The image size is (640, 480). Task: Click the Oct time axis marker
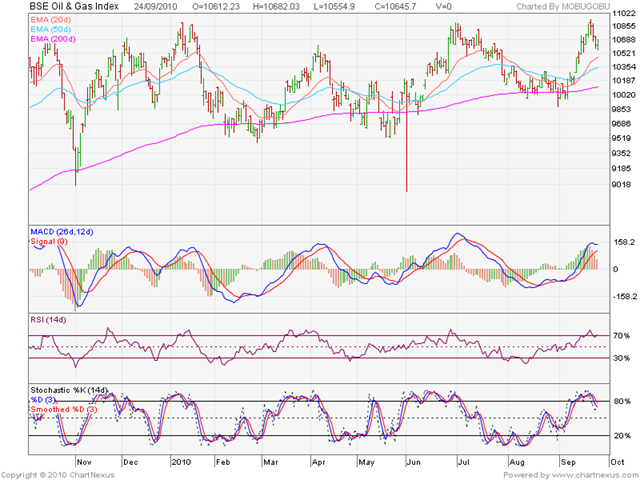click(x=617, y=462)
